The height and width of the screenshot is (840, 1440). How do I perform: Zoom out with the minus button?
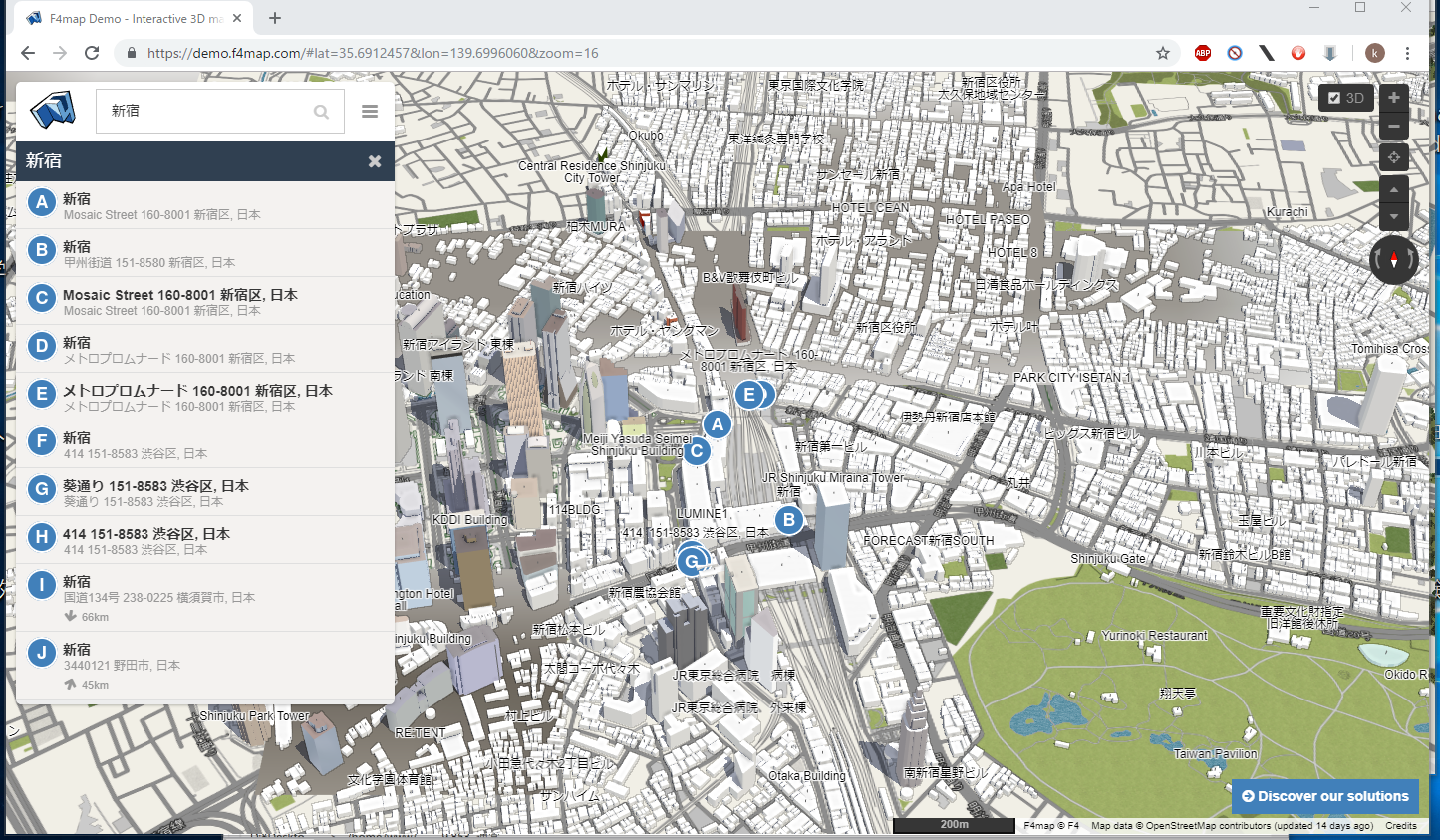[x=1393, y=126]
